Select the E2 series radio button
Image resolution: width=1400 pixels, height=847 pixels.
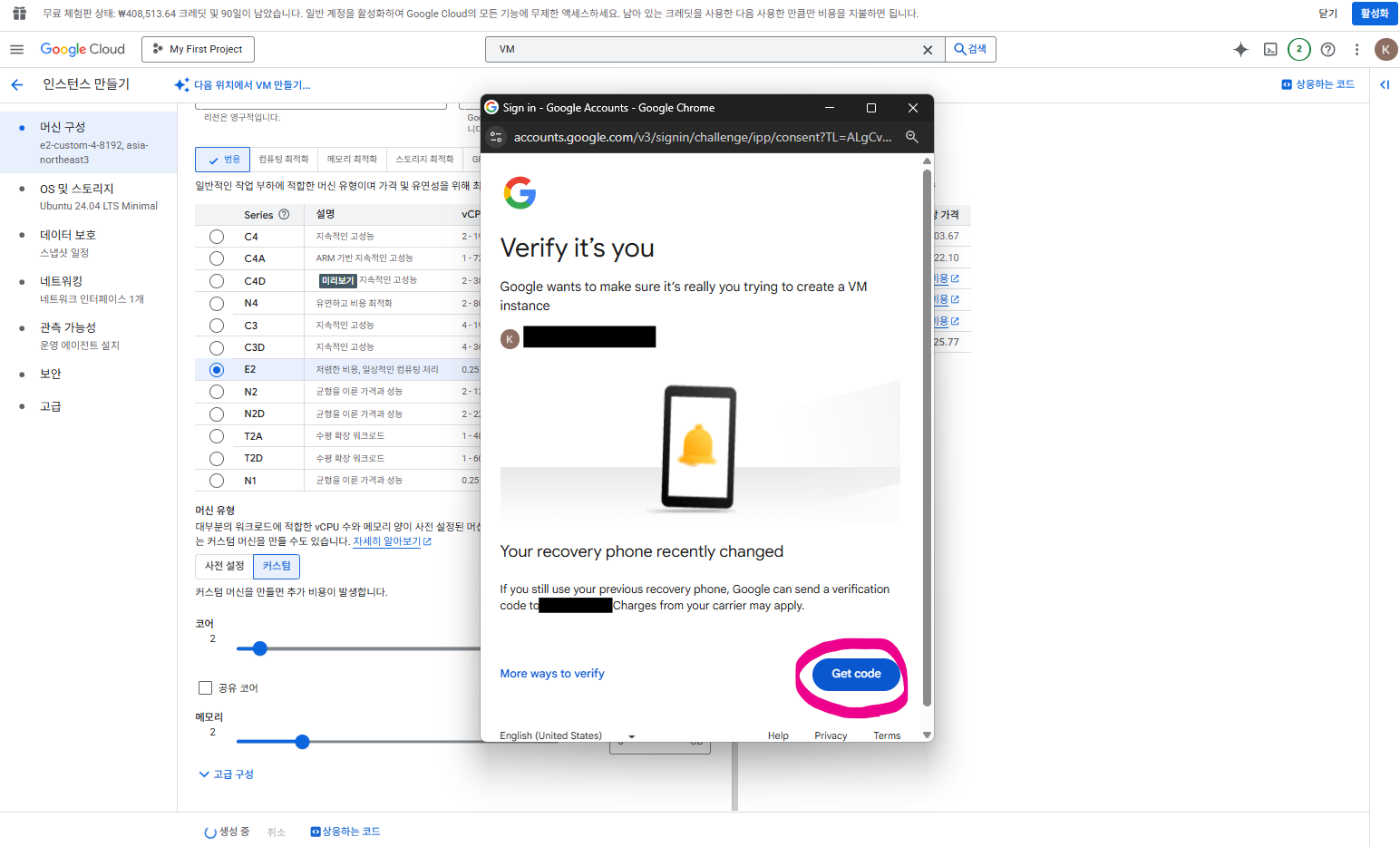(217, 370)
